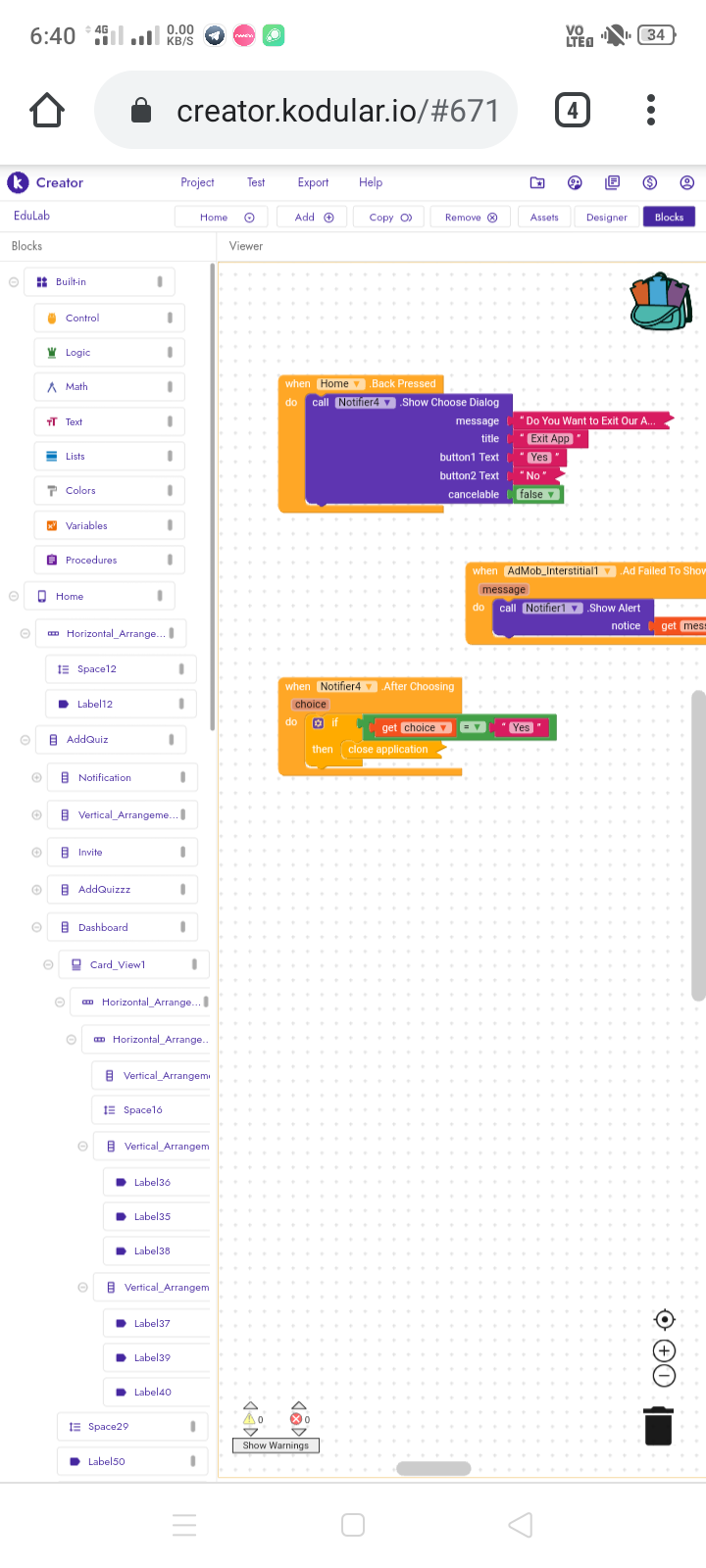This screenshot has width=706, height=1568.
Task: Select the Label35 component
Action: click(x=157, y=1217)
